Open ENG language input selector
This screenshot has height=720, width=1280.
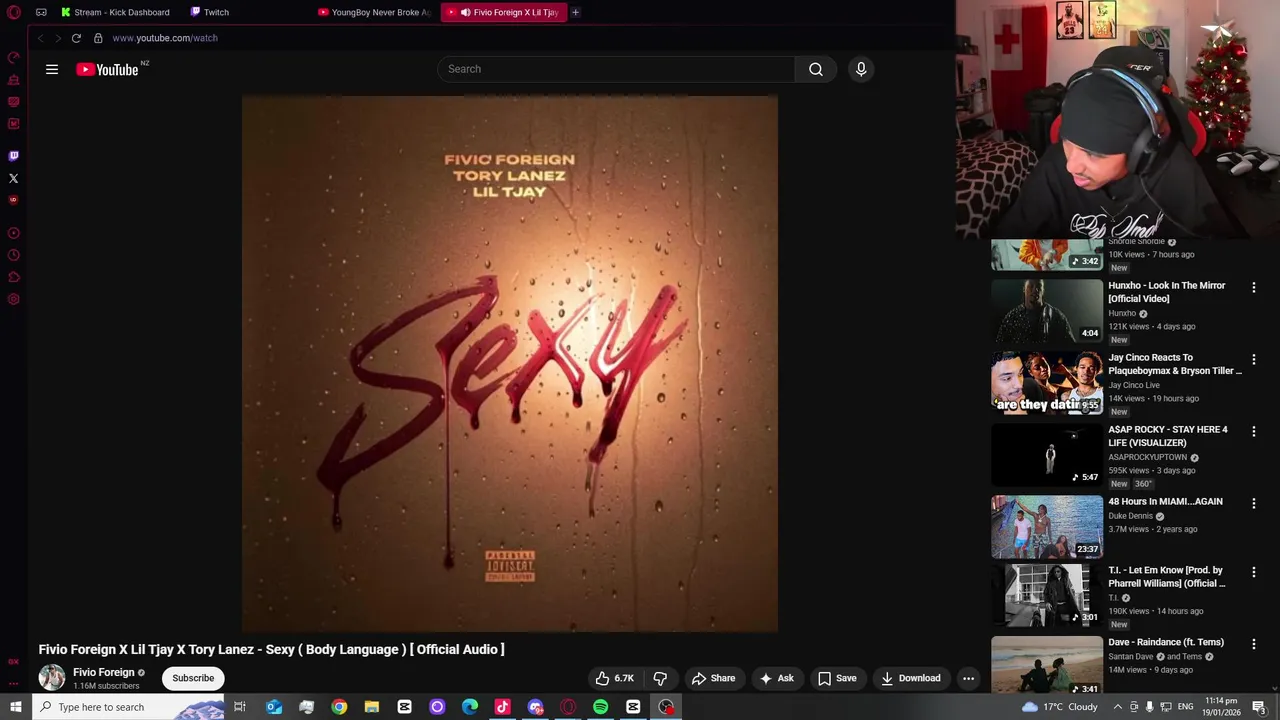point(1185,707)
